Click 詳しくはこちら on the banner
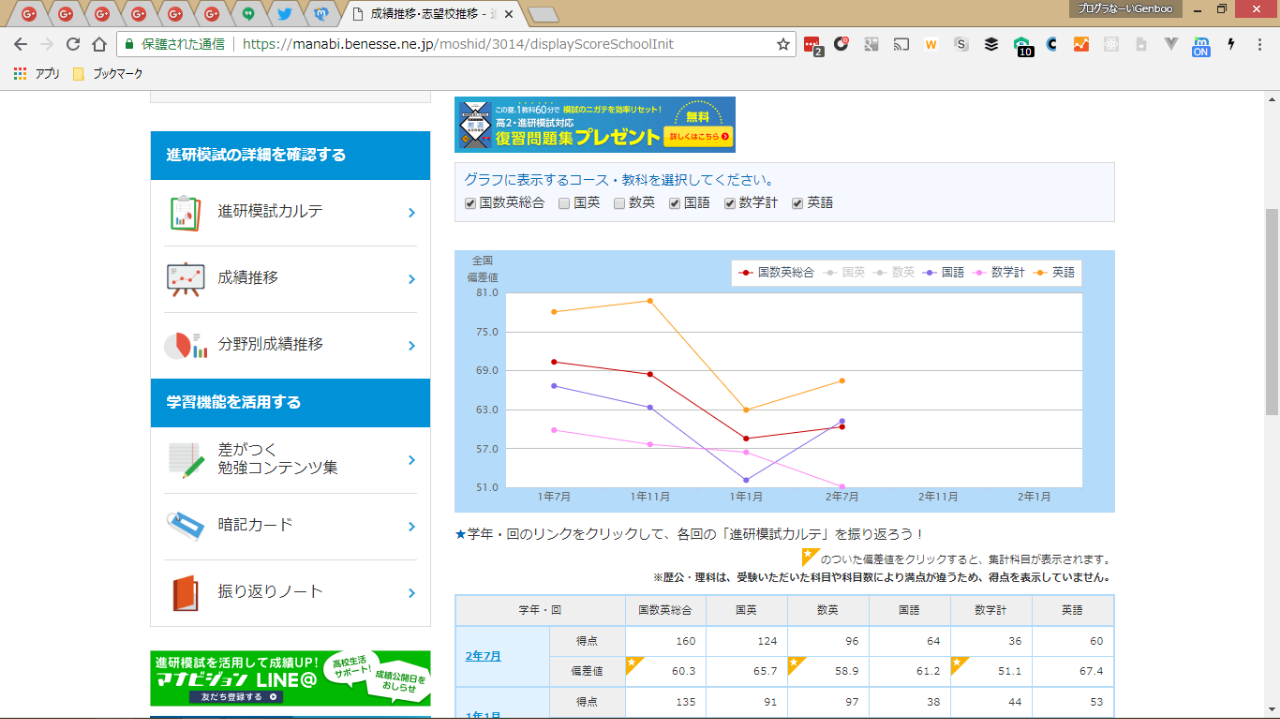This screenshot has width=1280, height=719. (697, 136)
